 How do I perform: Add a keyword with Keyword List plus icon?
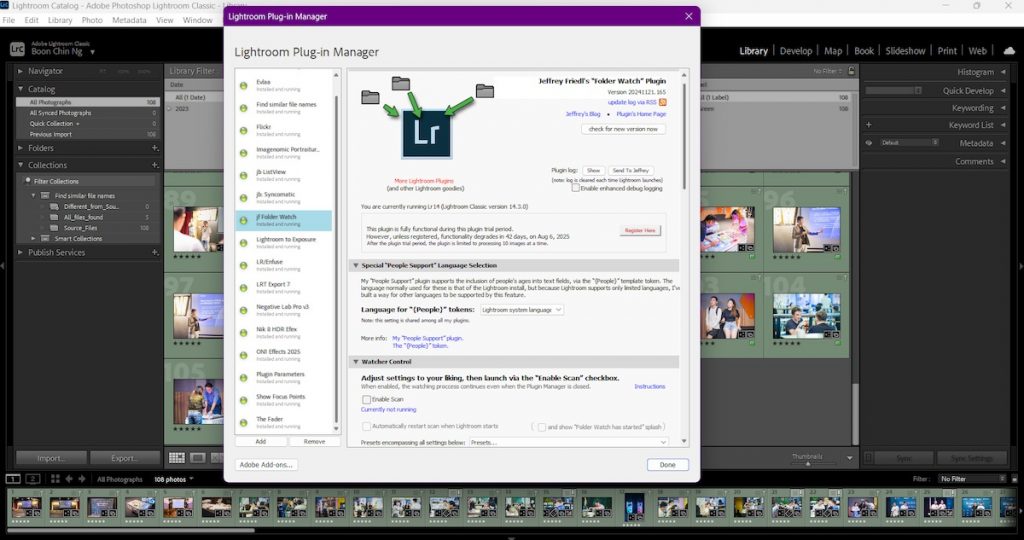click(x=869, y=125)
